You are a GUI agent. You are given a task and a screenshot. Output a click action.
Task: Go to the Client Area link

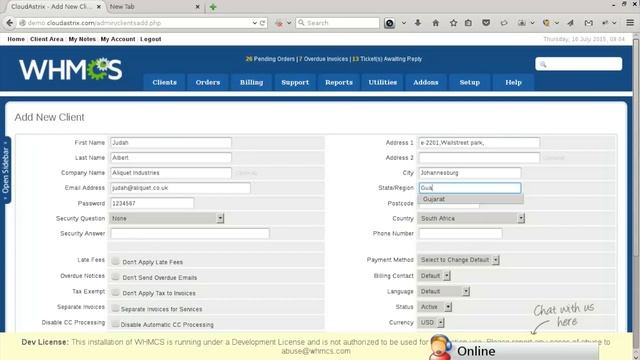point(47,39)
